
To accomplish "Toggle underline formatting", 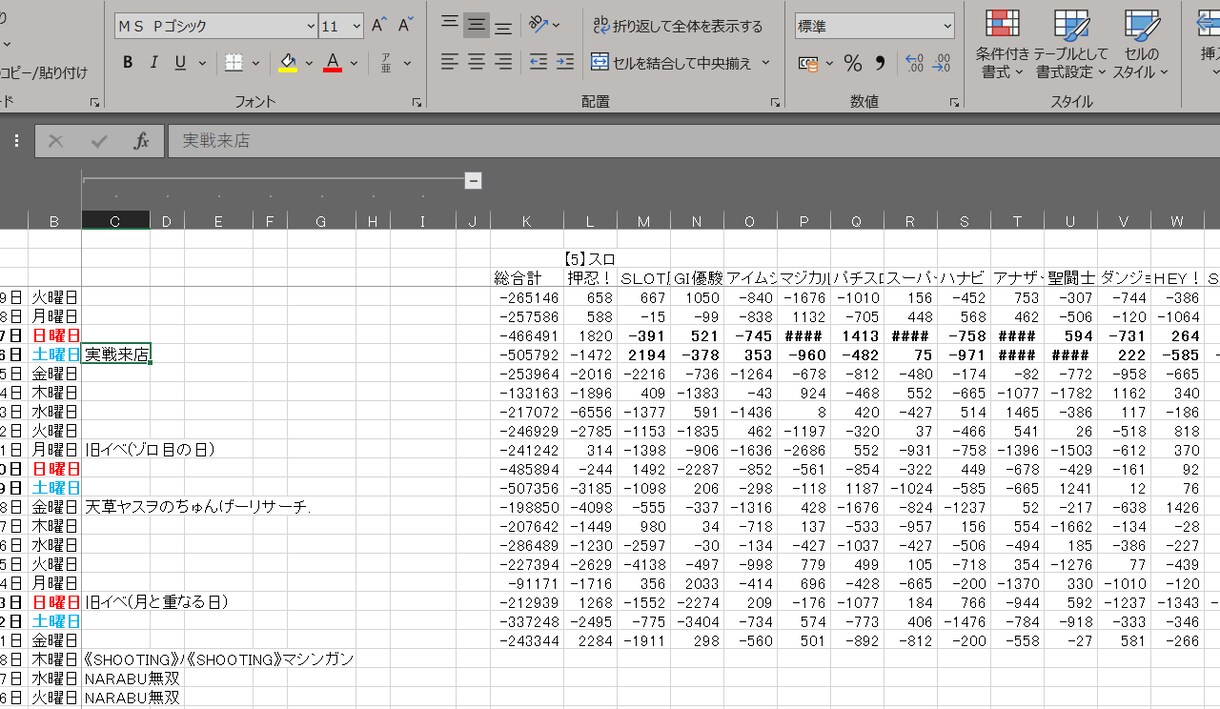I will pos(180,63).
